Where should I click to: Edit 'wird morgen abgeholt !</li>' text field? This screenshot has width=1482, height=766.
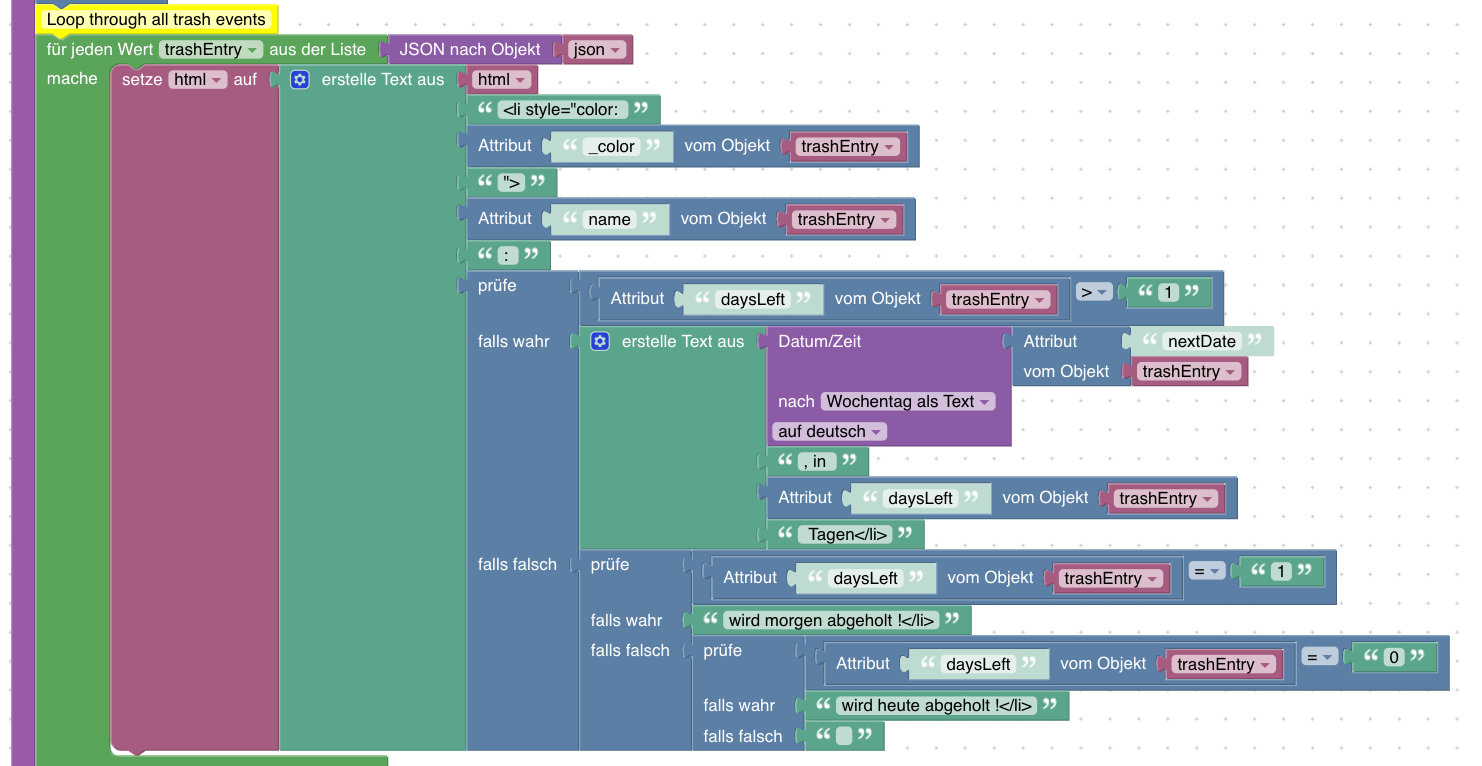point(832,621)
